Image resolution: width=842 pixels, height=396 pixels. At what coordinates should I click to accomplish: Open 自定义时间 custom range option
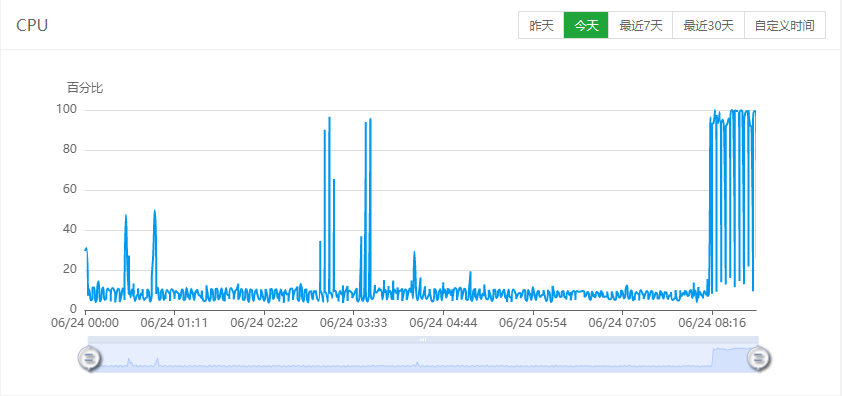(785, 26)
